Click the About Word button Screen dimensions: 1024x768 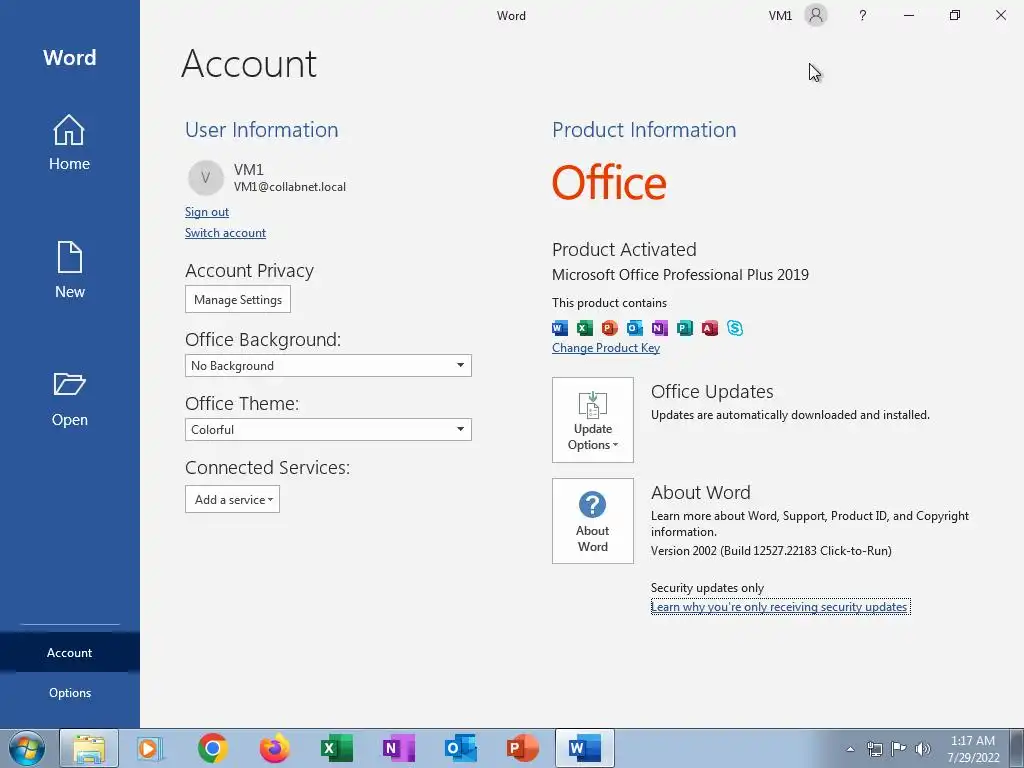[592, 521]
